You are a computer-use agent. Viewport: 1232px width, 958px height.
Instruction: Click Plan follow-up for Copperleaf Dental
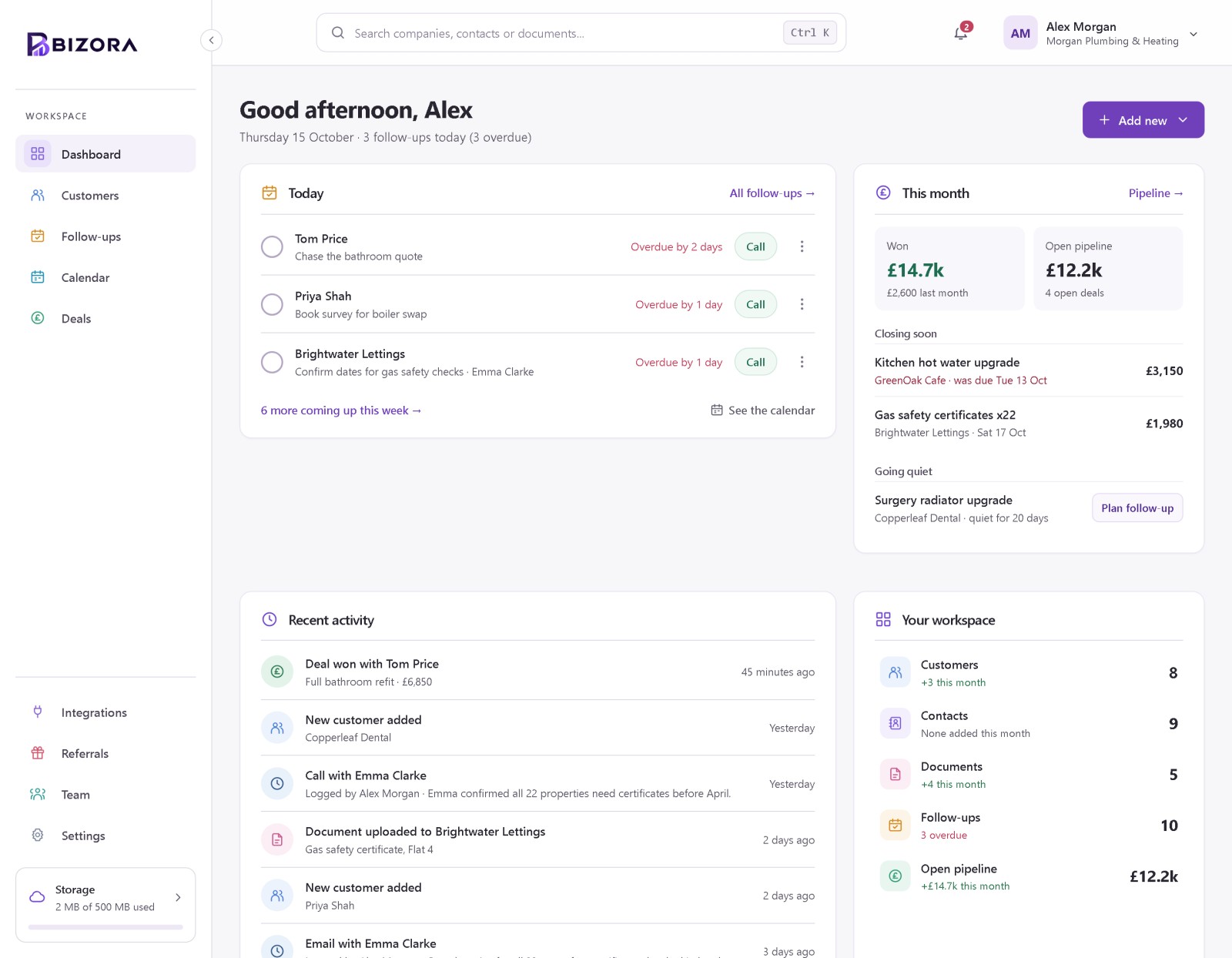[1137, 507]
